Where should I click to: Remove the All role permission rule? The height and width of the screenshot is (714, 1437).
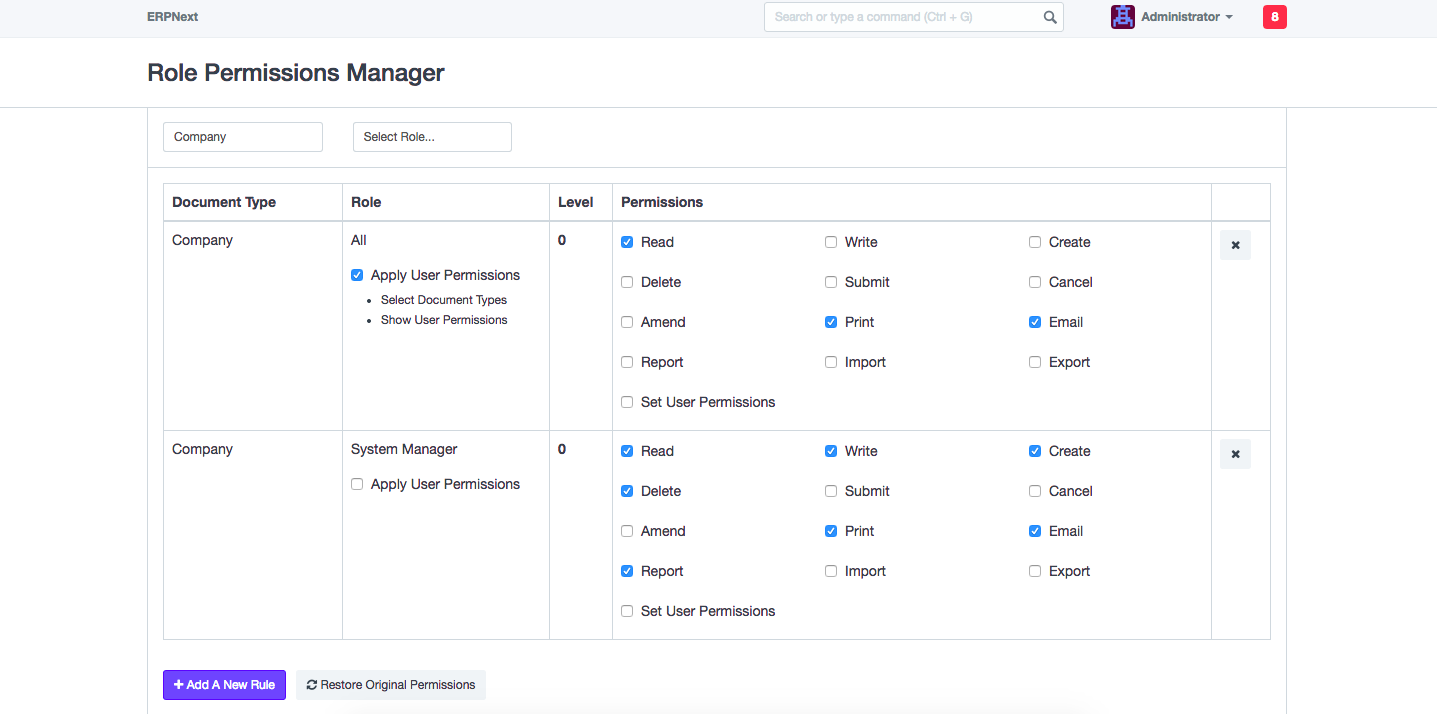click(x=1235, y=245)
